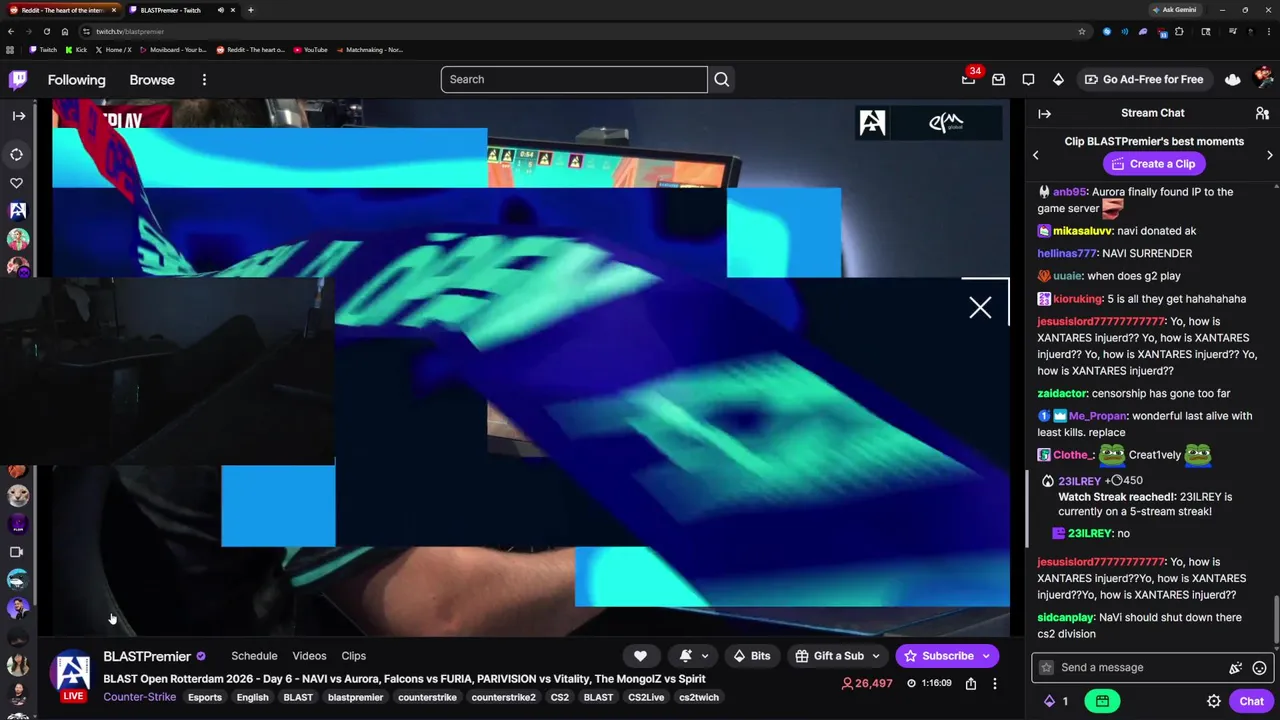Click the 26,497 viewer count
Screen dimensions: 1280x720
tap(867, 684)
